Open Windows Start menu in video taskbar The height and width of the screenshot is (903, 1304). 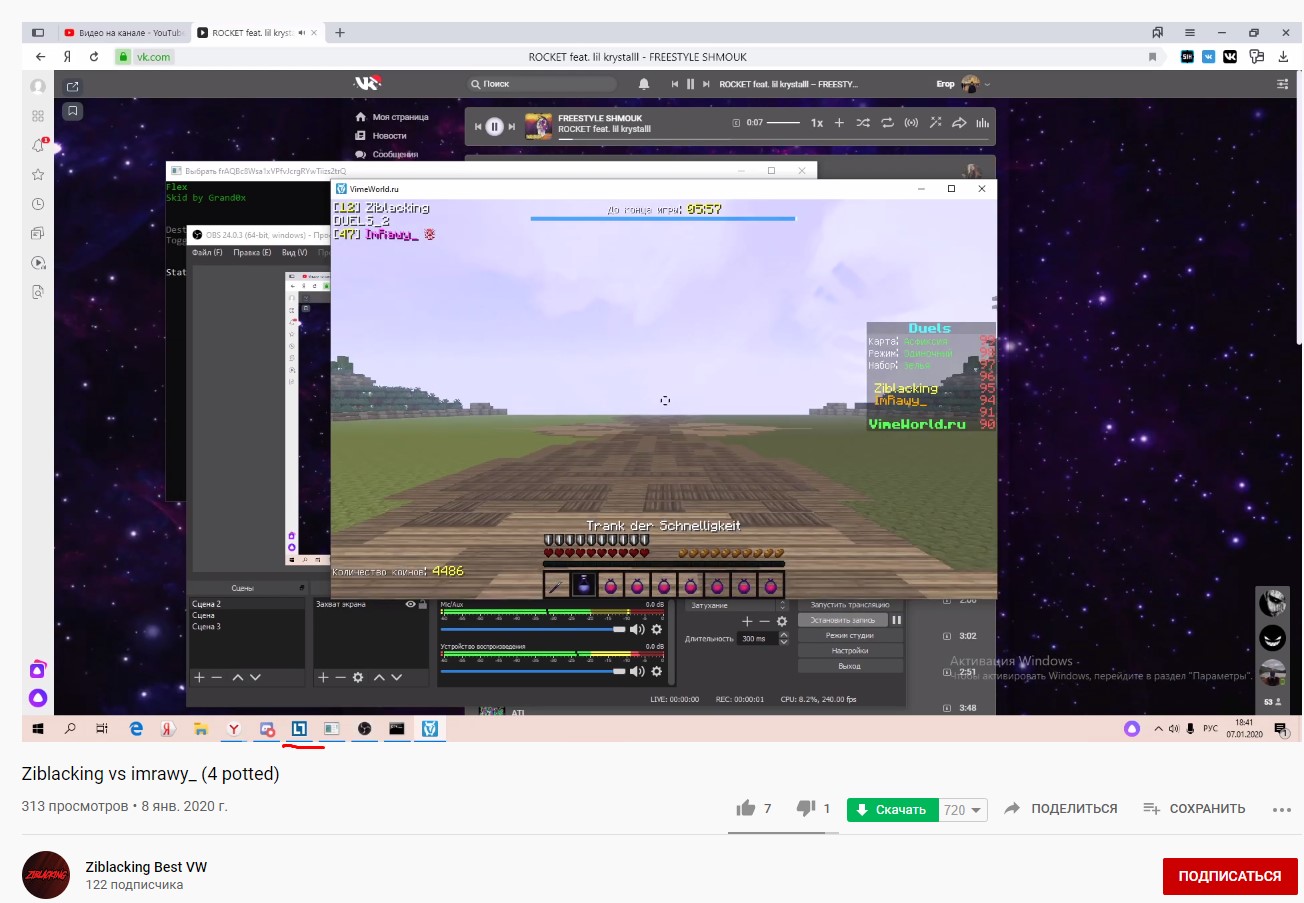tap(38, 729)
